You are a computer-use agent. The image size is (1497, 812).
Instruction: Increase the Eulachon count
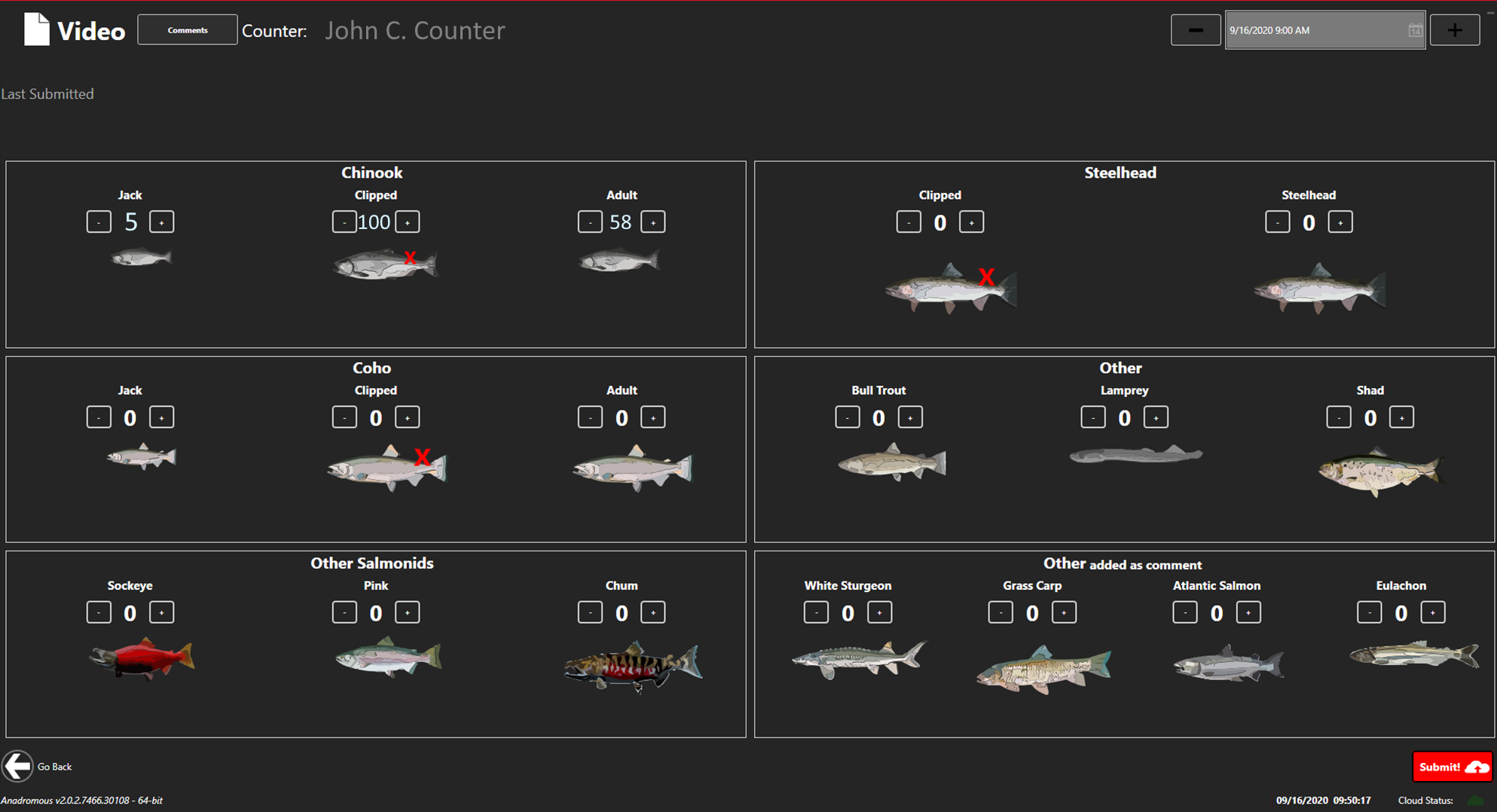(x=1433, y=612)
